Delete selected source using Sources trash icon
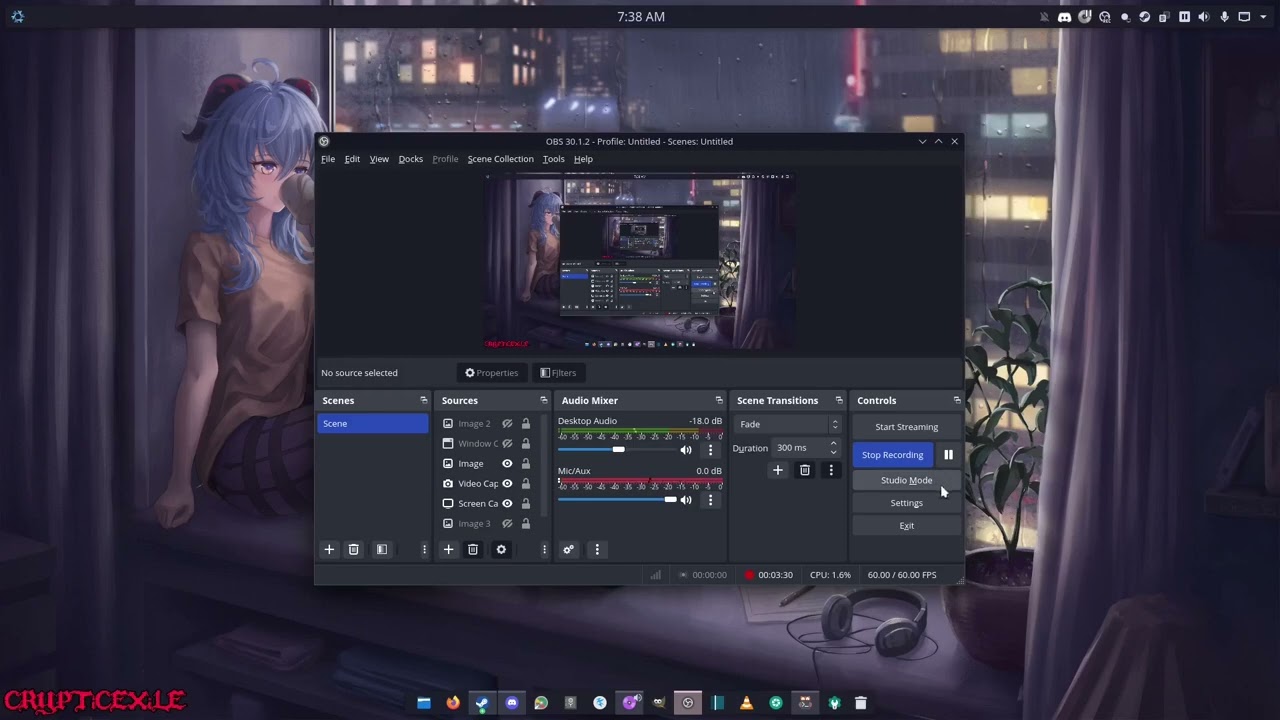The image size is (1280, 720). (473, 549)
